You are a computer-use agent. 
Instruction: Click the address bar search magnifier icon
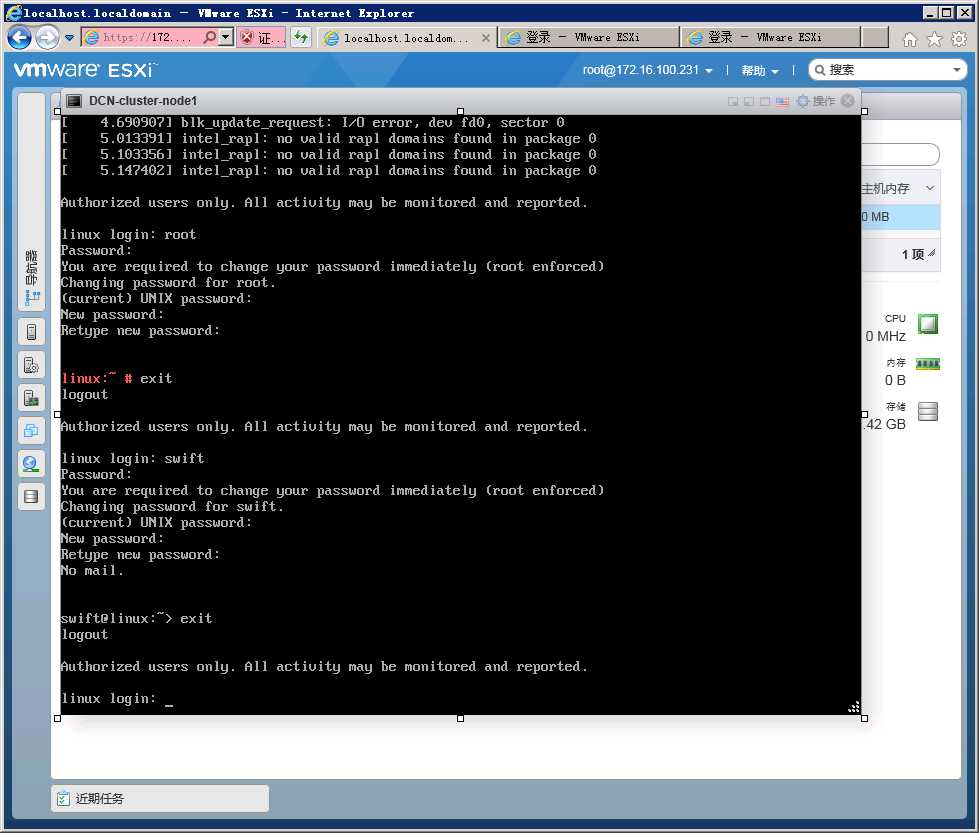click(210, 37)
